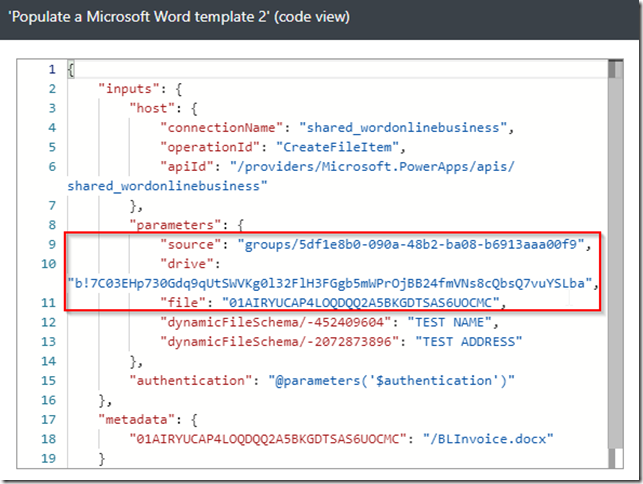This screenshot has height=484, width=643.
Task: Click the "file" key on line 11
Action: tap(183, 303)
